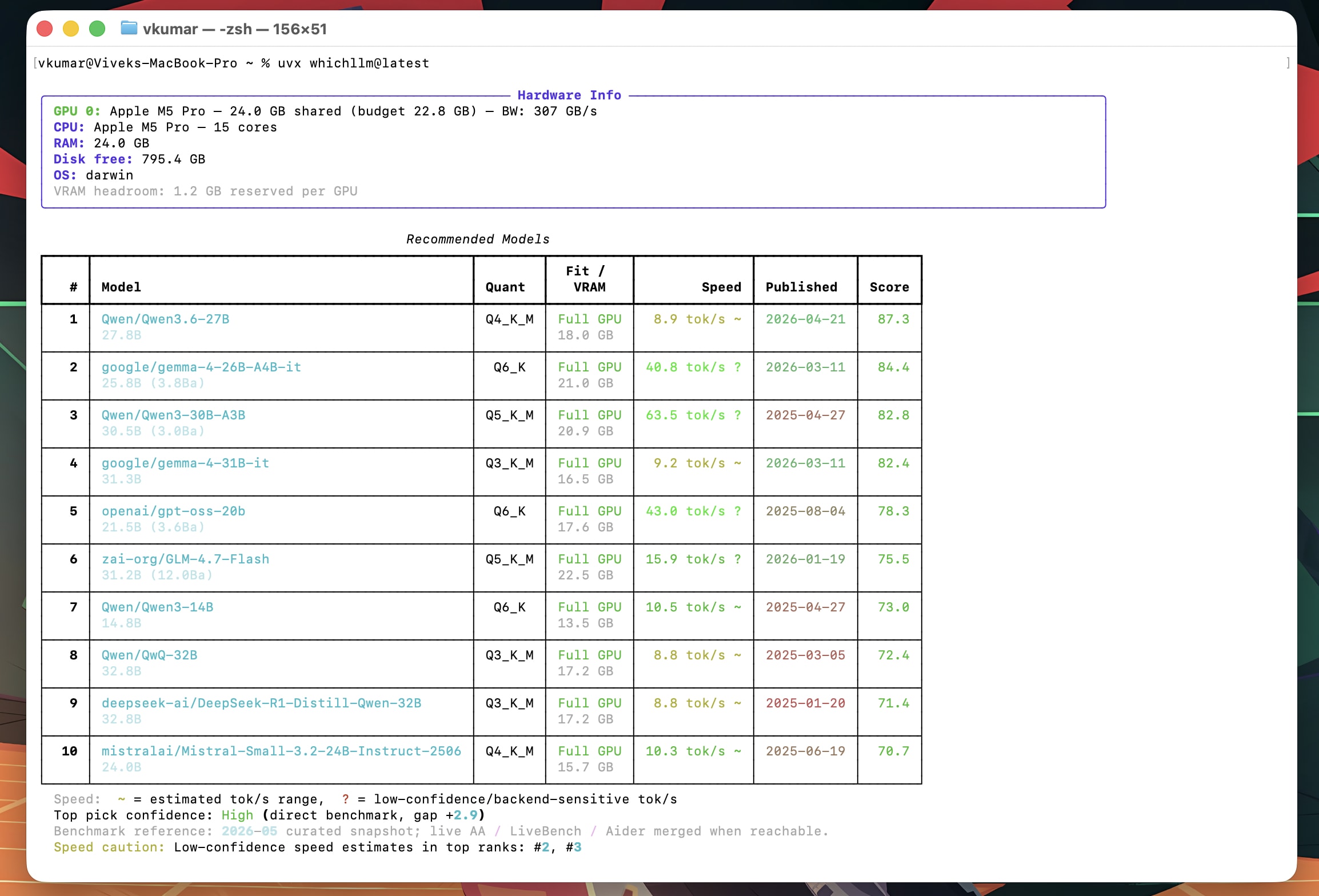Click model name 'Qwen/QwQ-32B'
The height and width of the screenshot is (896, 1319).
coord(149,655)
